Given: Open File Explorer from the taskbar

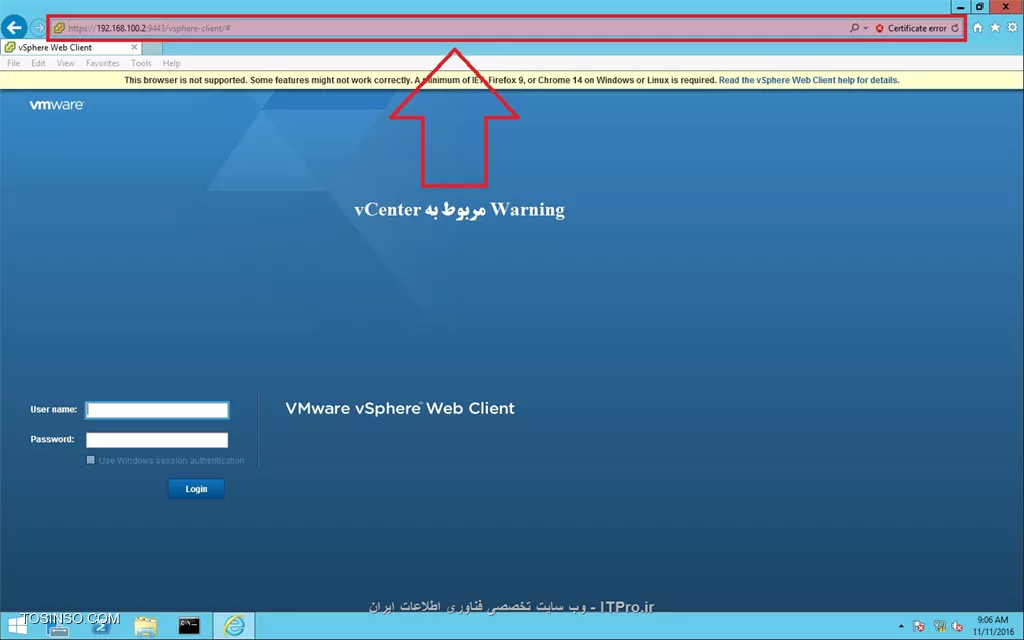Looking at the screenshot, I should point(145,626).
